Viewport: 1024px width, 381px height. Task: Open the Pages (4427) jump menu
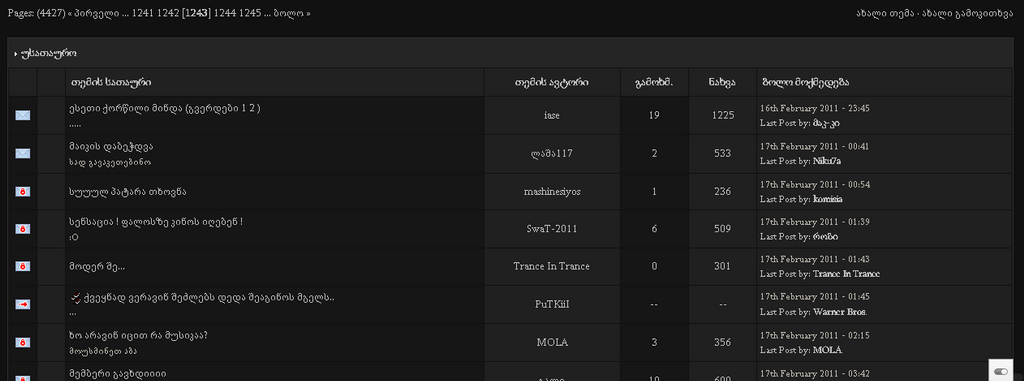pos(36,13)
